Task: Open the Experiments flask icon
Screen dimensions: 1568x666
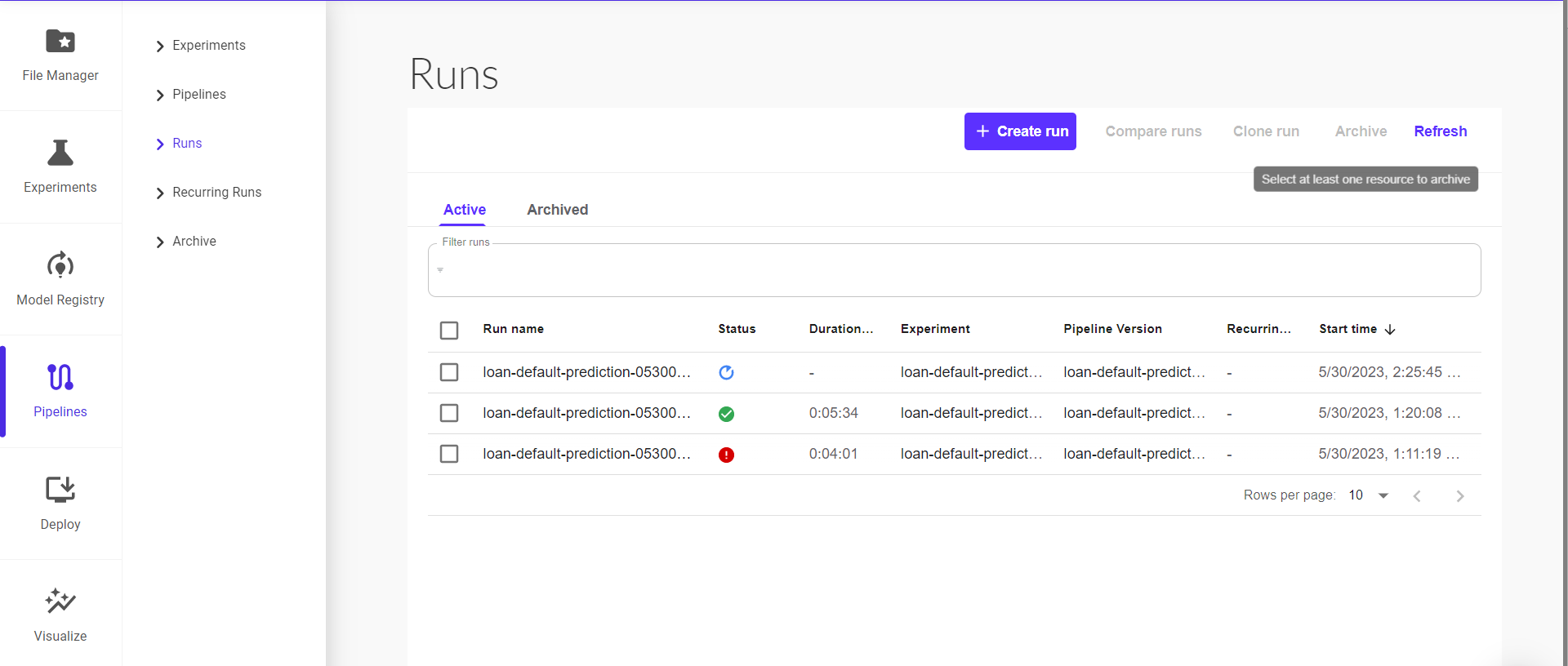Action: [x=60, y=153]
